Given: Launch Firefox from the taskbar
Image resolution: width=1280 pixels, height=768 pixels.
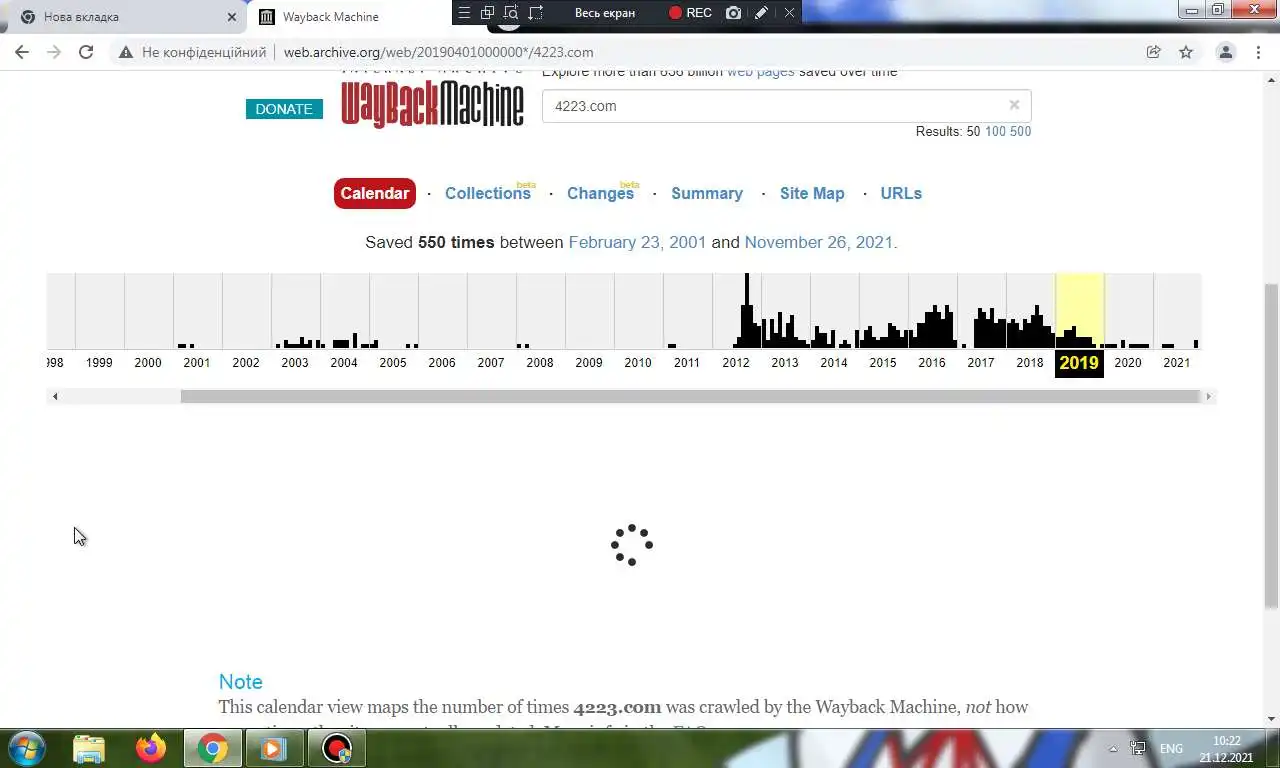Looking at the screenshot, I should (x=151, y=748).
